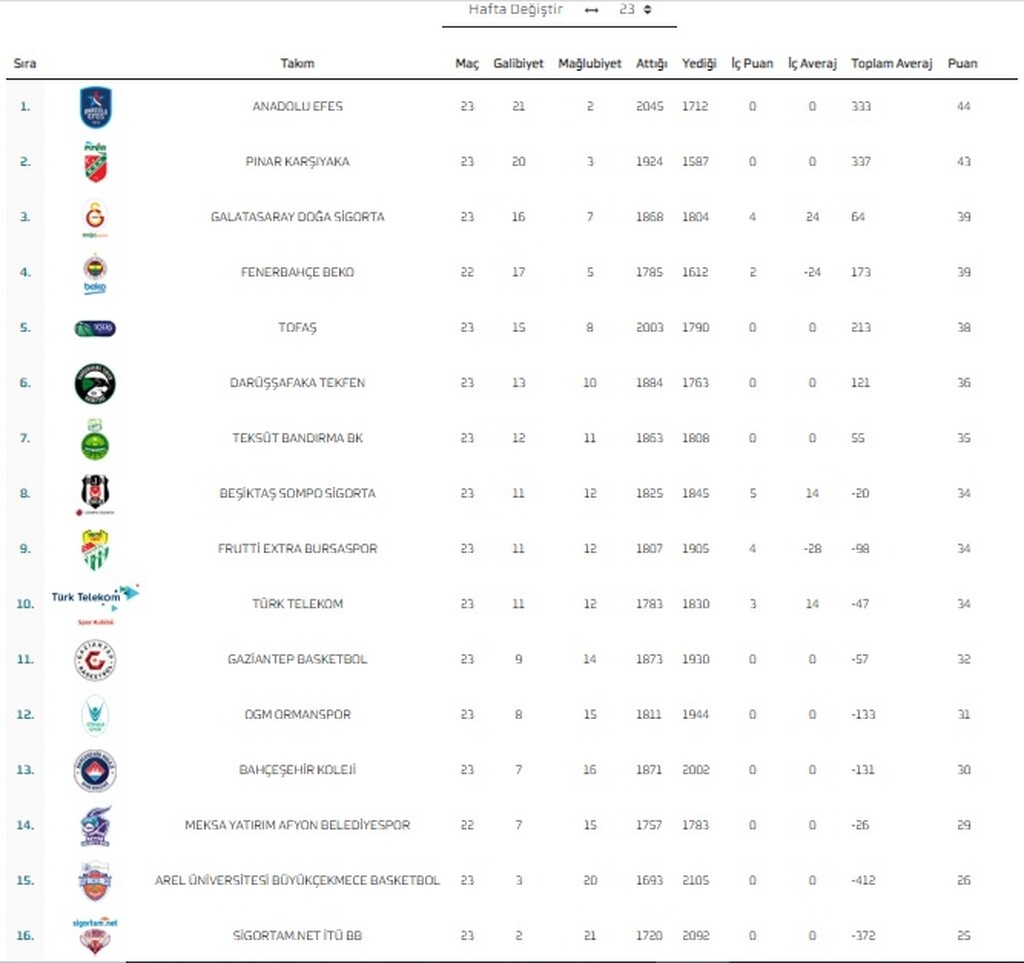The height and width of the screenshot is (963, 1024).
Task: Click the Pınar Karşıyaka team logo
Action: [96, 162]
